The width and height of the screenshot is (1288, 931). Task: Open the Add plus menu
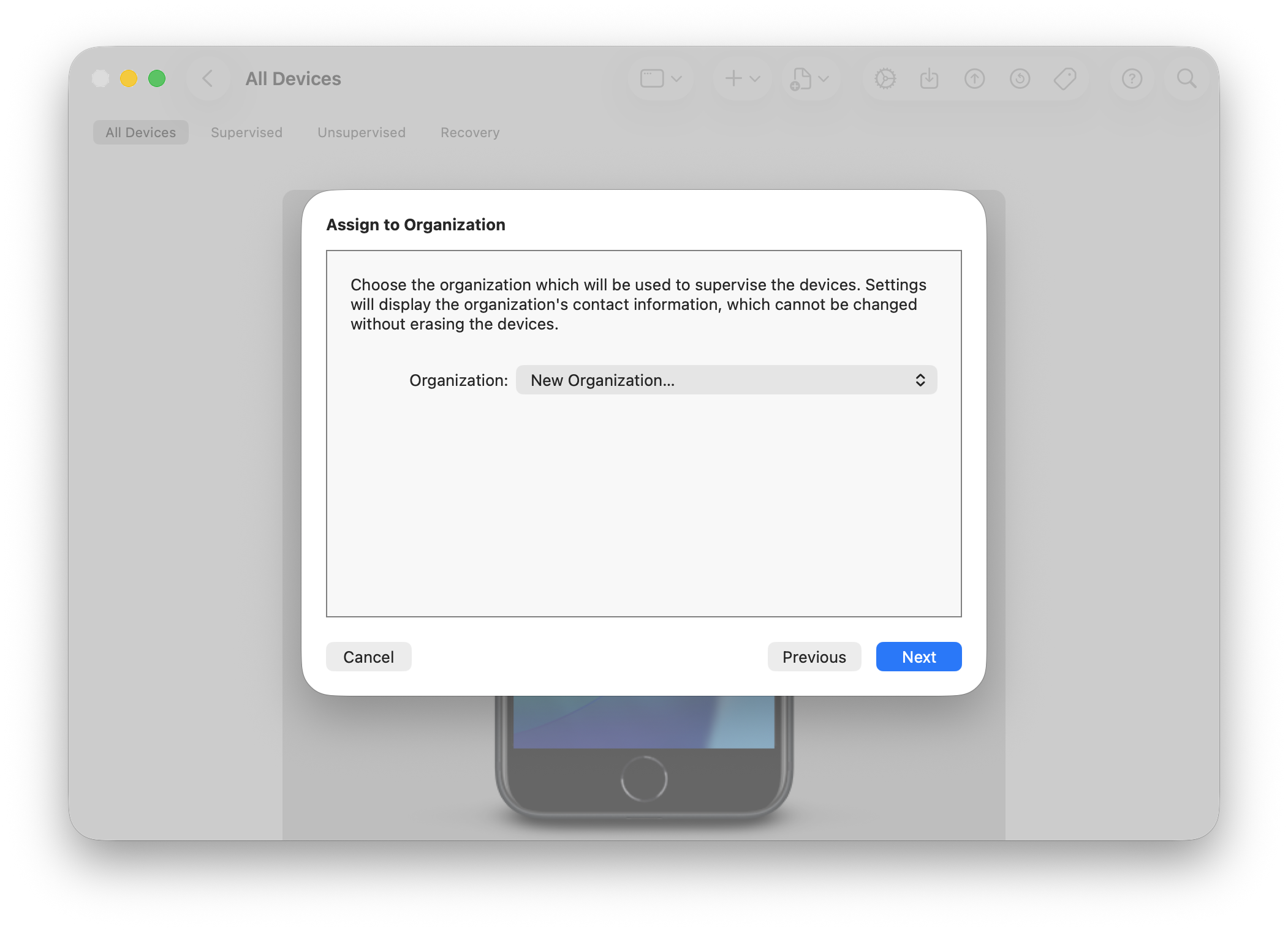[x=742, y=78]
